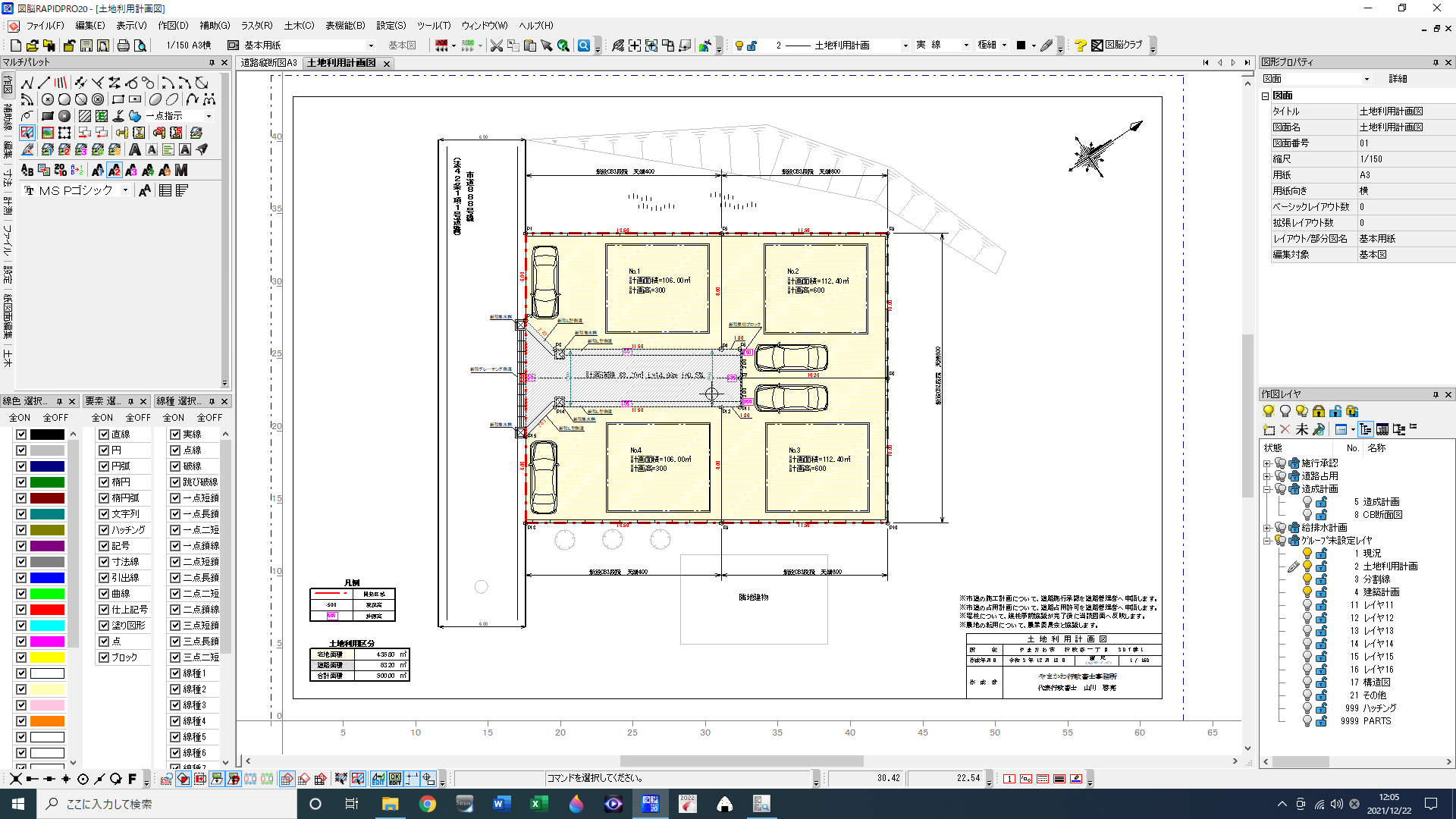Screen dimensions: 1456x819
Task: Select the A2 text style icon
Action: coord(115,171)
